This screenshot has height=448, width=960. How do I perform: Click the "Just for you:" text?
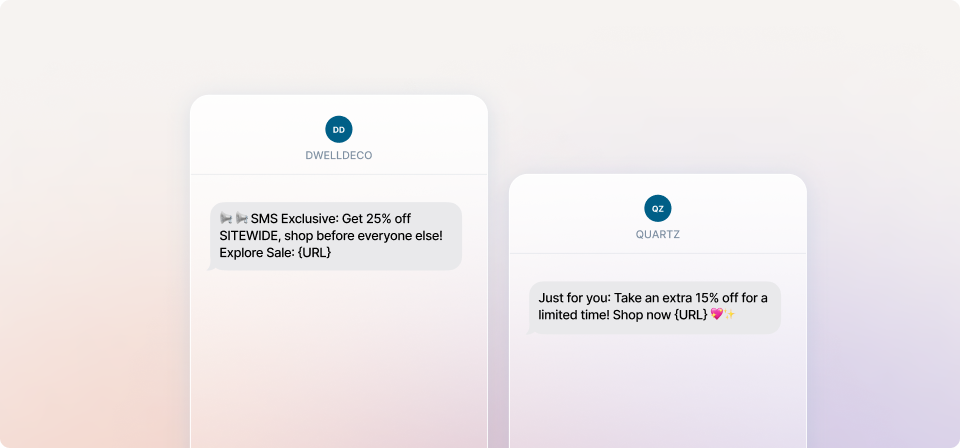[575, 297]
